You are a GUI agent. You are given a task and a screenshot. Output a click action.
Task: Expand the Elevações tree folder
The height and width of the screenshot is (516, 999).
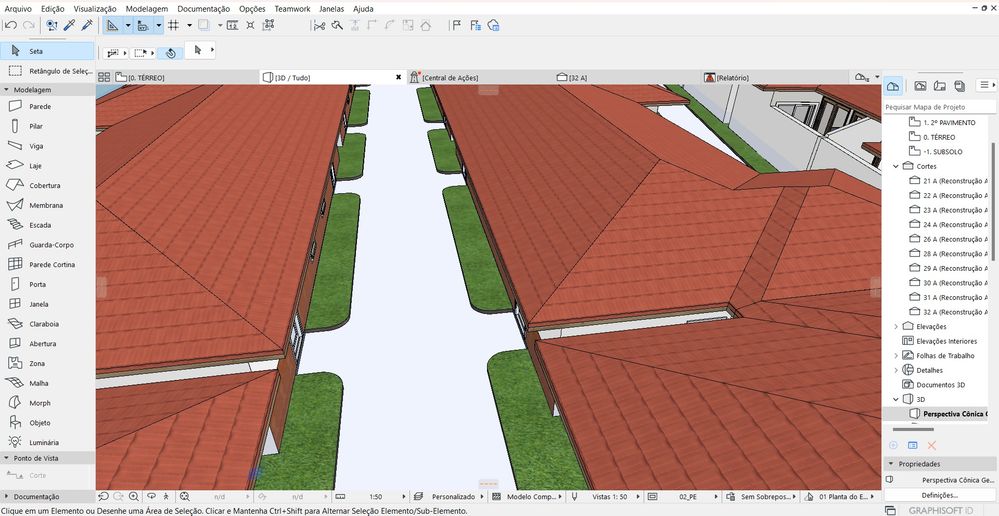click(x=895, y=326)
